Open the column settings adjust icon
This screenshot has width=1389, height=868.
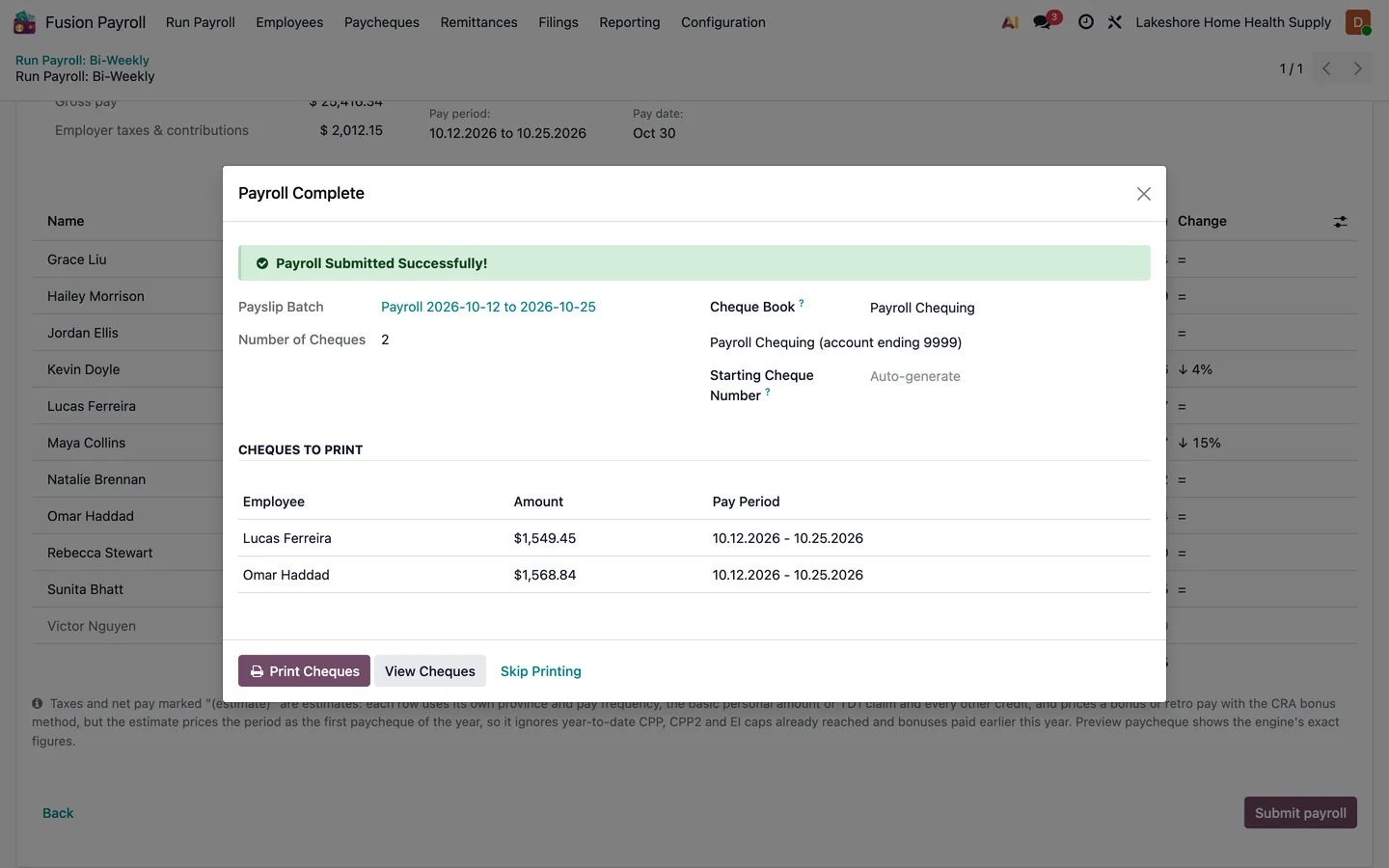(x=1341, y=222)
